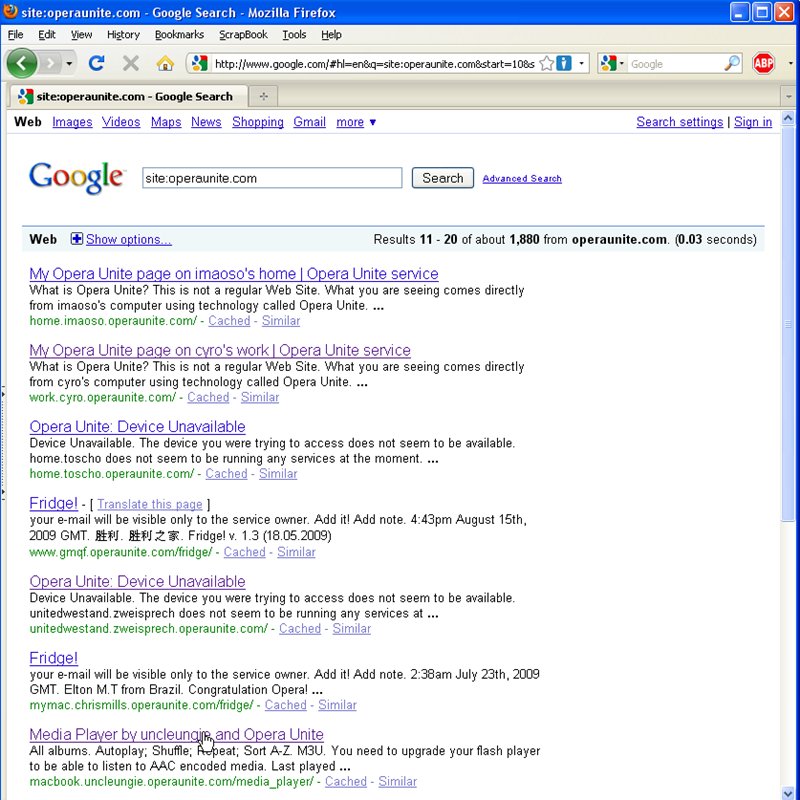This screenshot has width=800, height=800.
Task: Click the Adblock Plus ABP icon
Action: [x=763, y=63]
